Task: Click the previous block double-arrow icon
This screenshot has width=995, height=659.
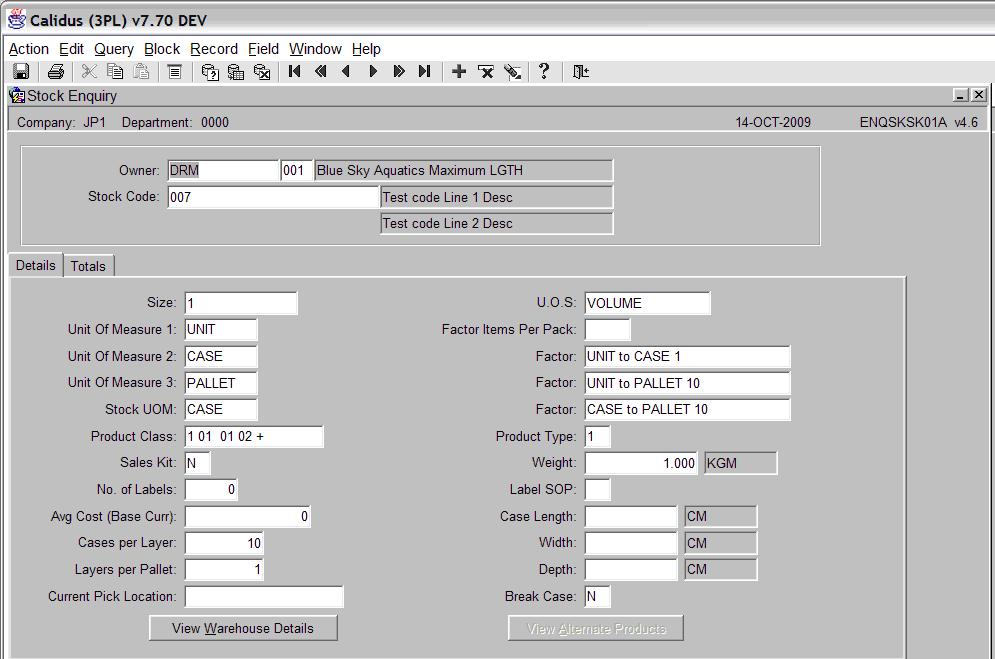Action: [320, 72]
